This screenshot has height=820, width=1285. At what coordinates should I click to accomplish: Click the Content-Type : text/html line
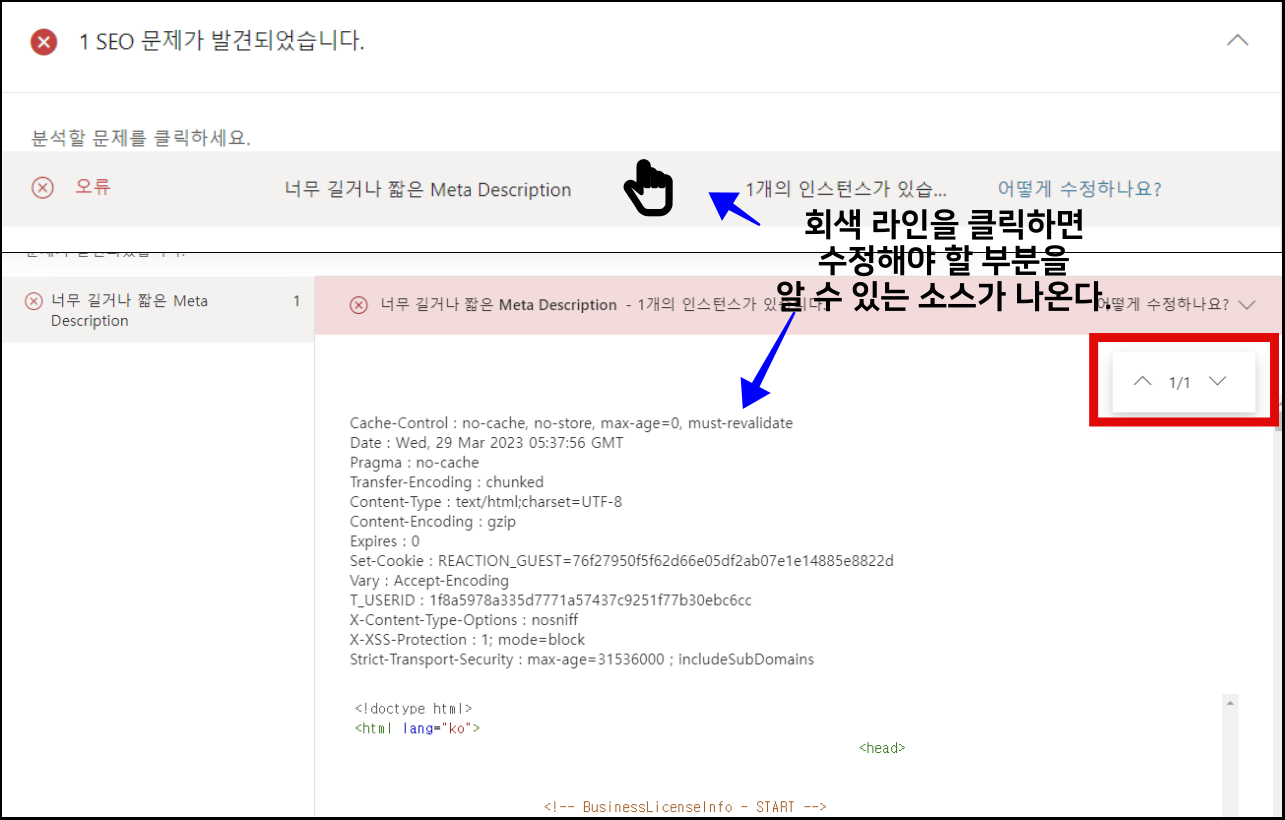486,502
